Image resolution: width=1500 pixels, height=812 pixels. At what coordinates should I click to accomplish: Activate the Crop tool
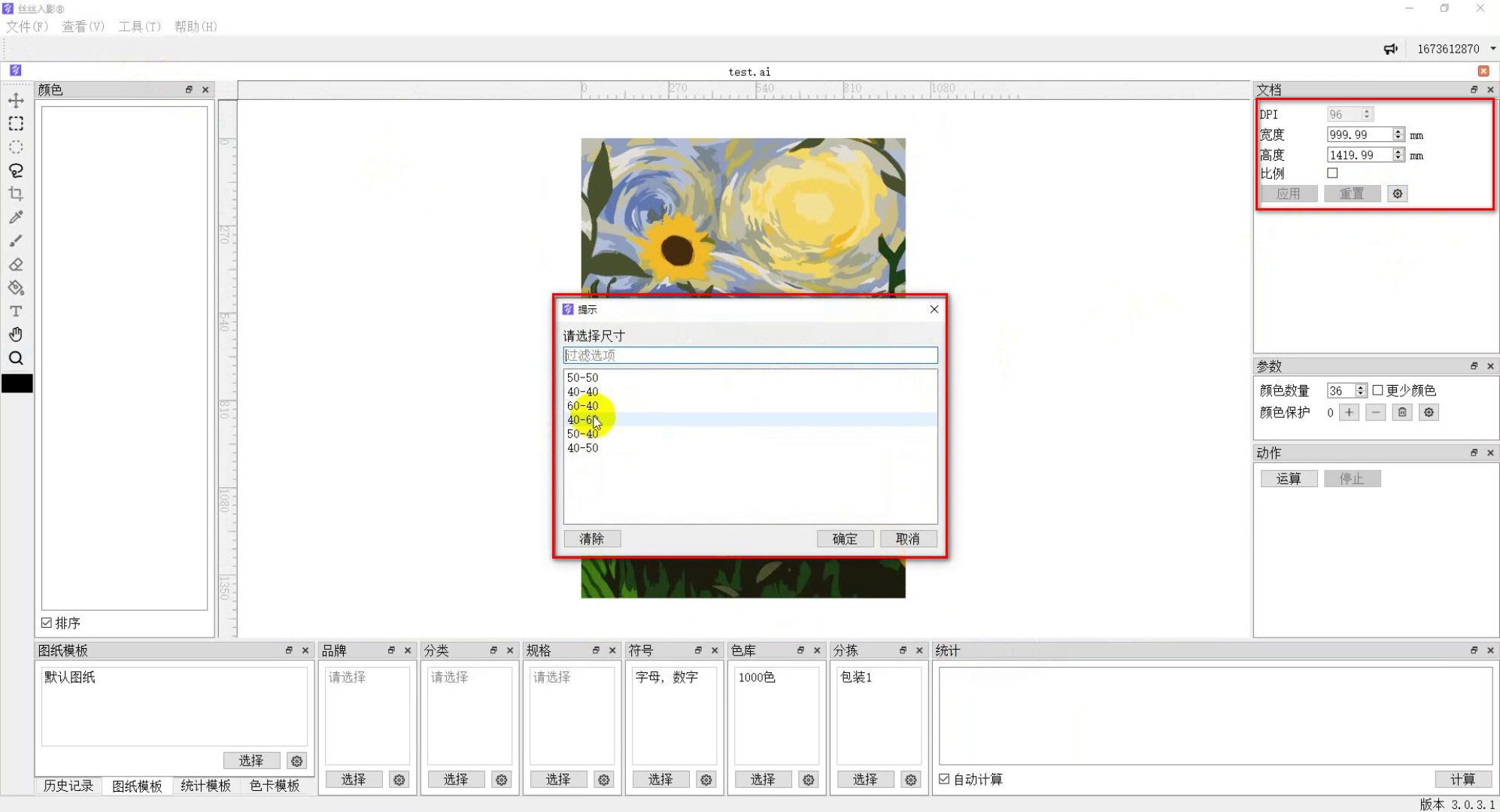(16, 194)
